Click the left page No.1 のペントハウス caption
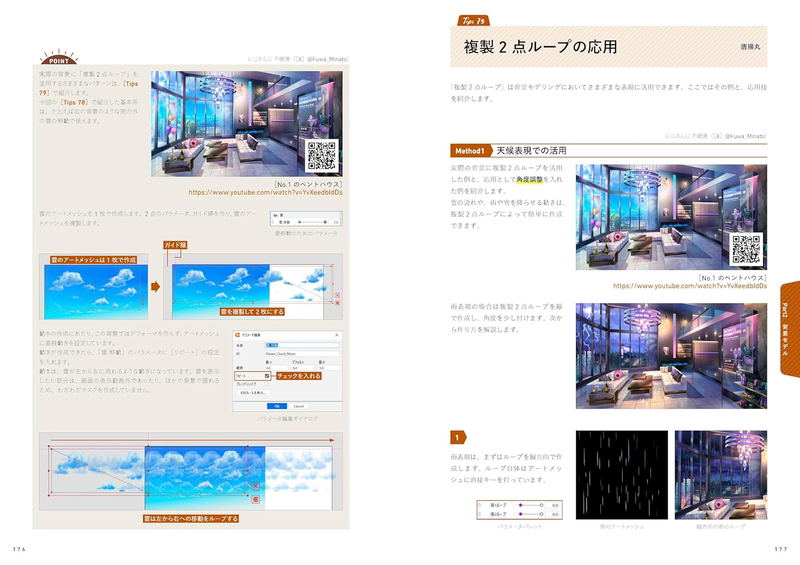Image resolution: width=800 pixels, height=565 pixels. (308, 184)
